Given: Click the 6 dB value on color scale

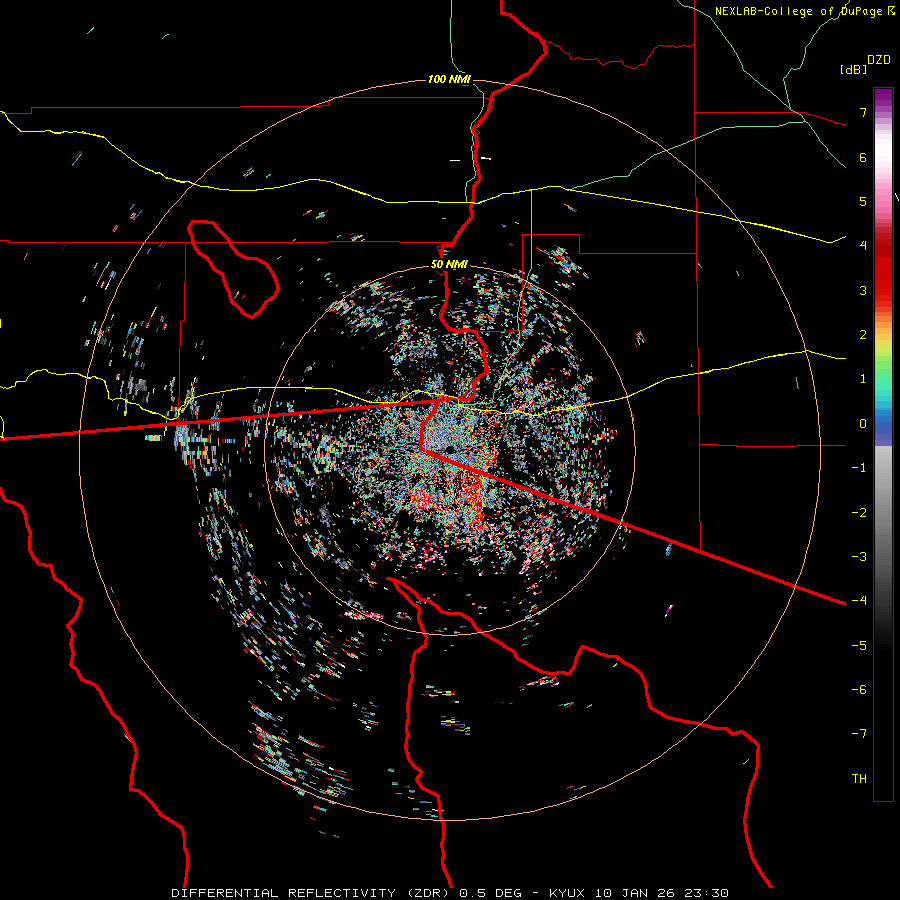Looking at the screenshot, I should (x=863, y=157).
